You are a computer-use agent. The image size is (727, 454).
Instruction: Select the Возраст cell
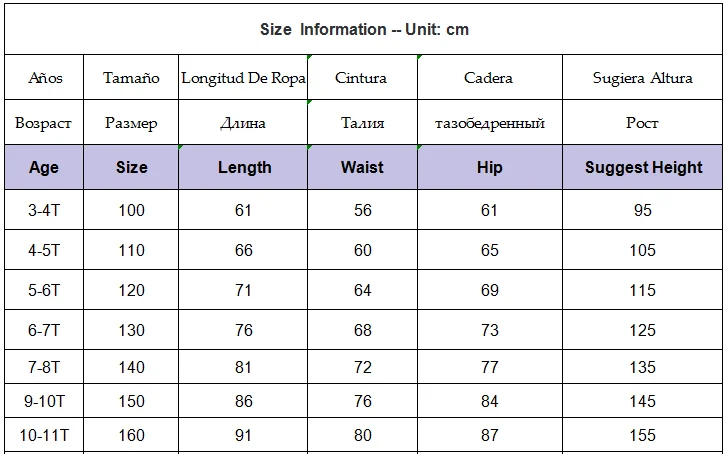click(44, 122)
